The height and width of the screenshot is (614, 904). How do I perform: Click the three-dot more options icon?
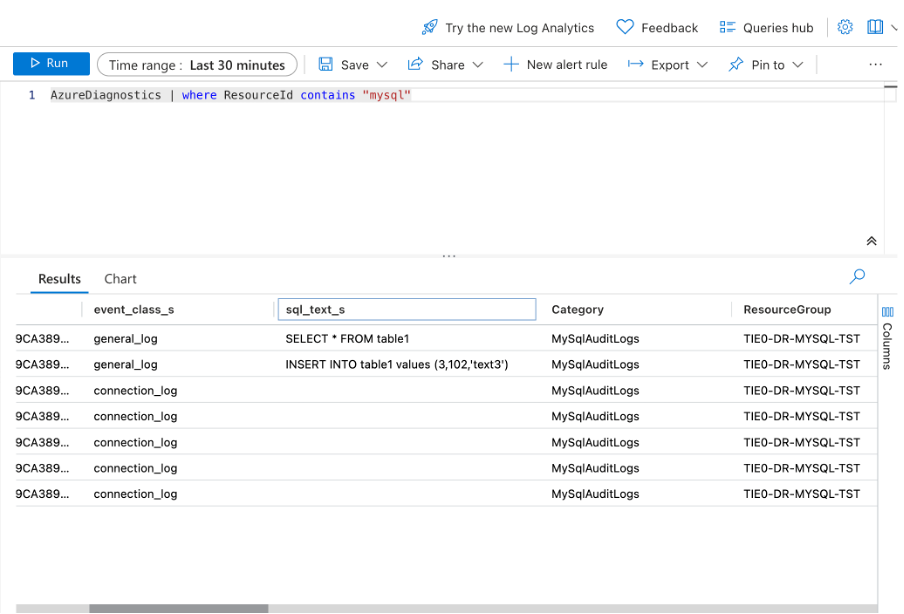(x=876, y=64)
